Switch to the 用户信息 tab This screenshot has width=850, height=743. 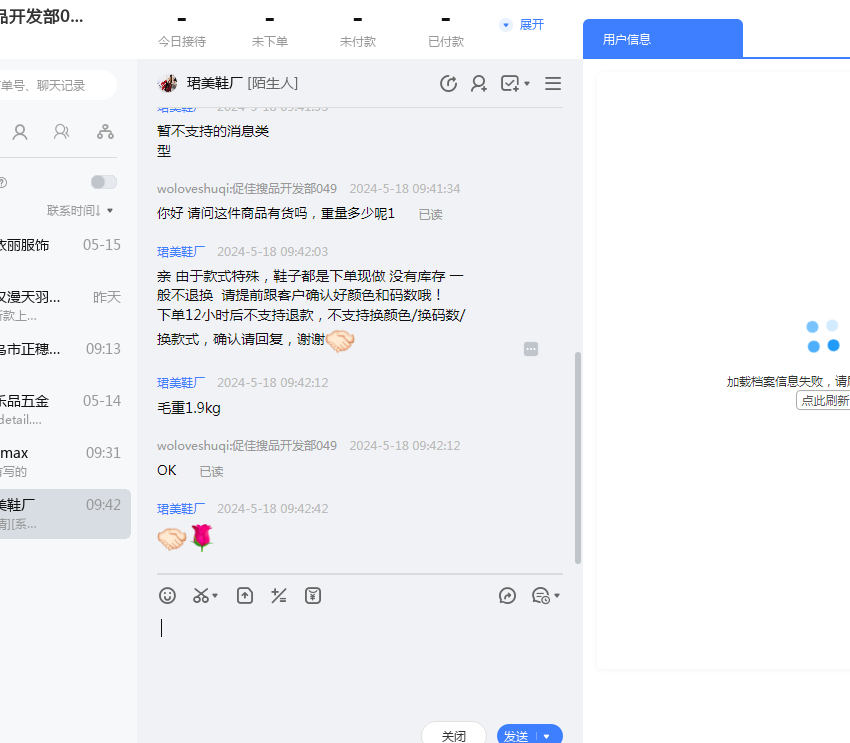(627, 39)
